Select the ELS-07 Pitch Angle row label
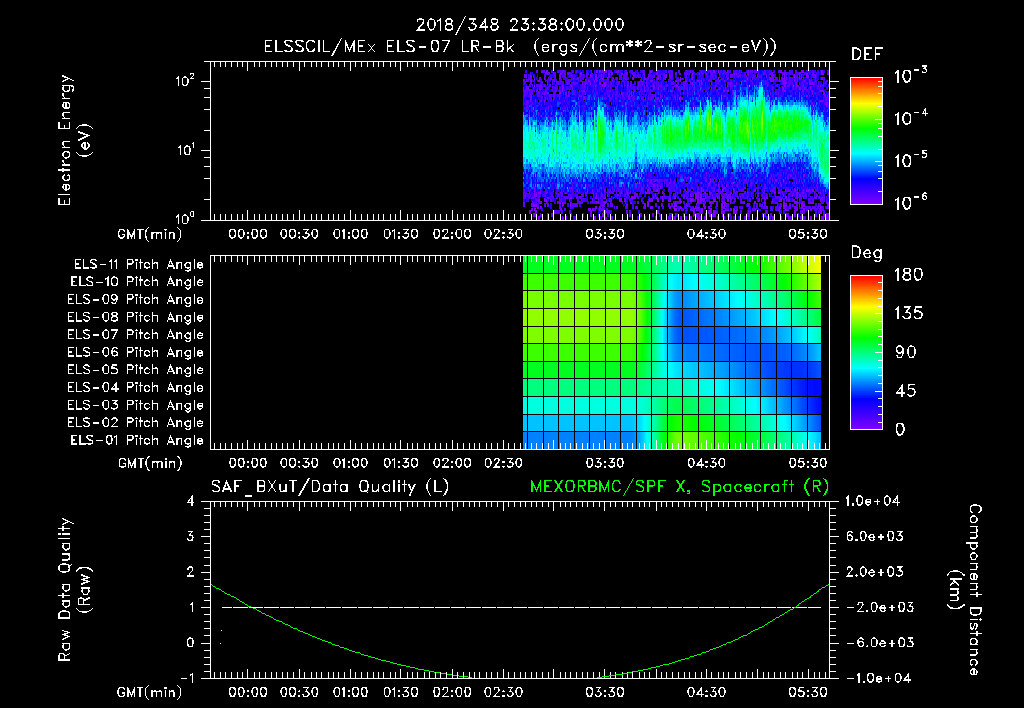Viewport: 1024px width, 708px height. pyautogui.click(x=136, y=335)
